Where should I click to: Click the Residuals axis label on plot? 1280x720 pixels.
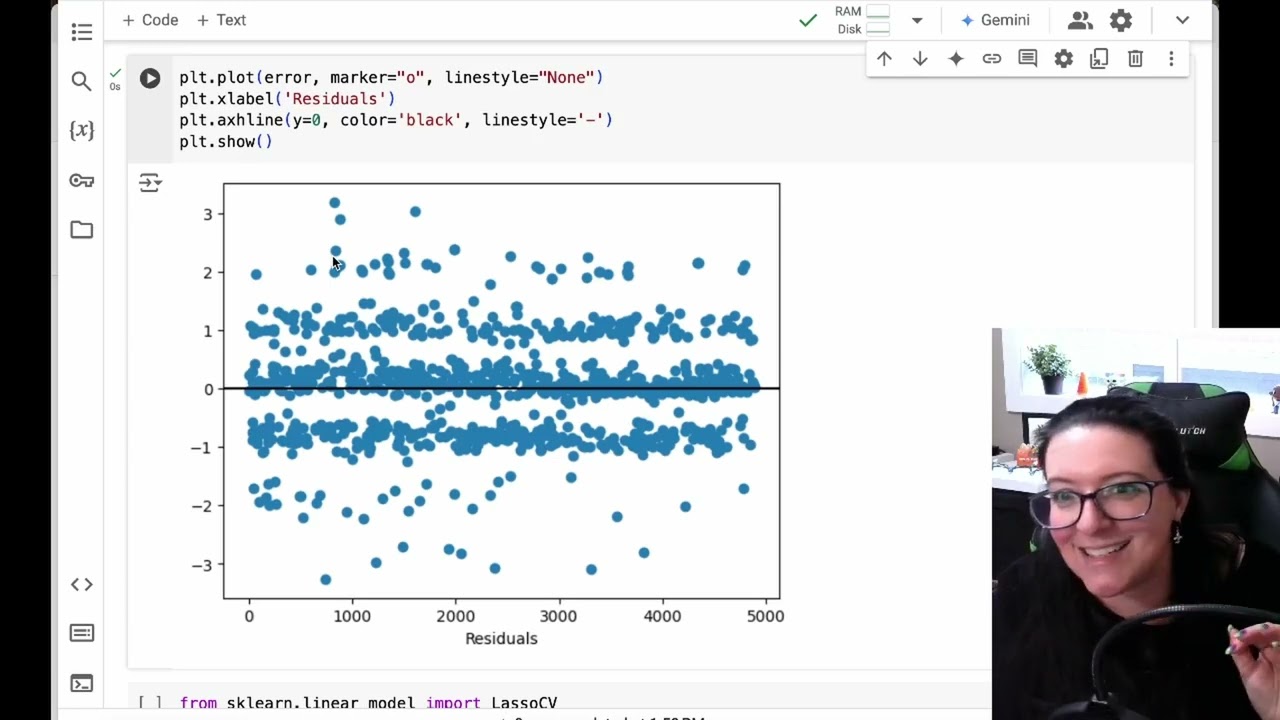click(x=501, y=638)
